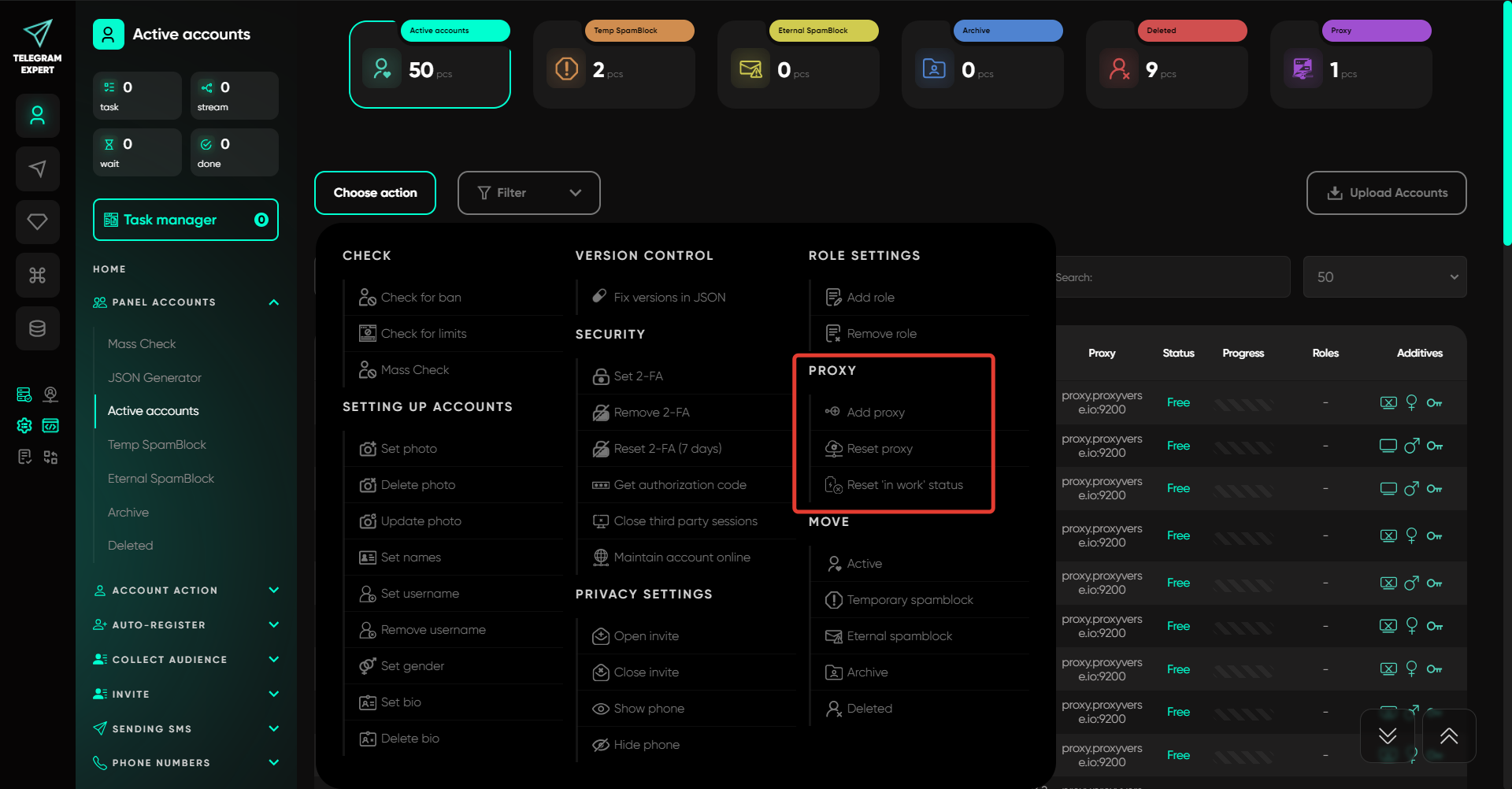Choose Add proxy from the action menu
1512x789 pixels.
pyautogui.click(x=875, y=413)
